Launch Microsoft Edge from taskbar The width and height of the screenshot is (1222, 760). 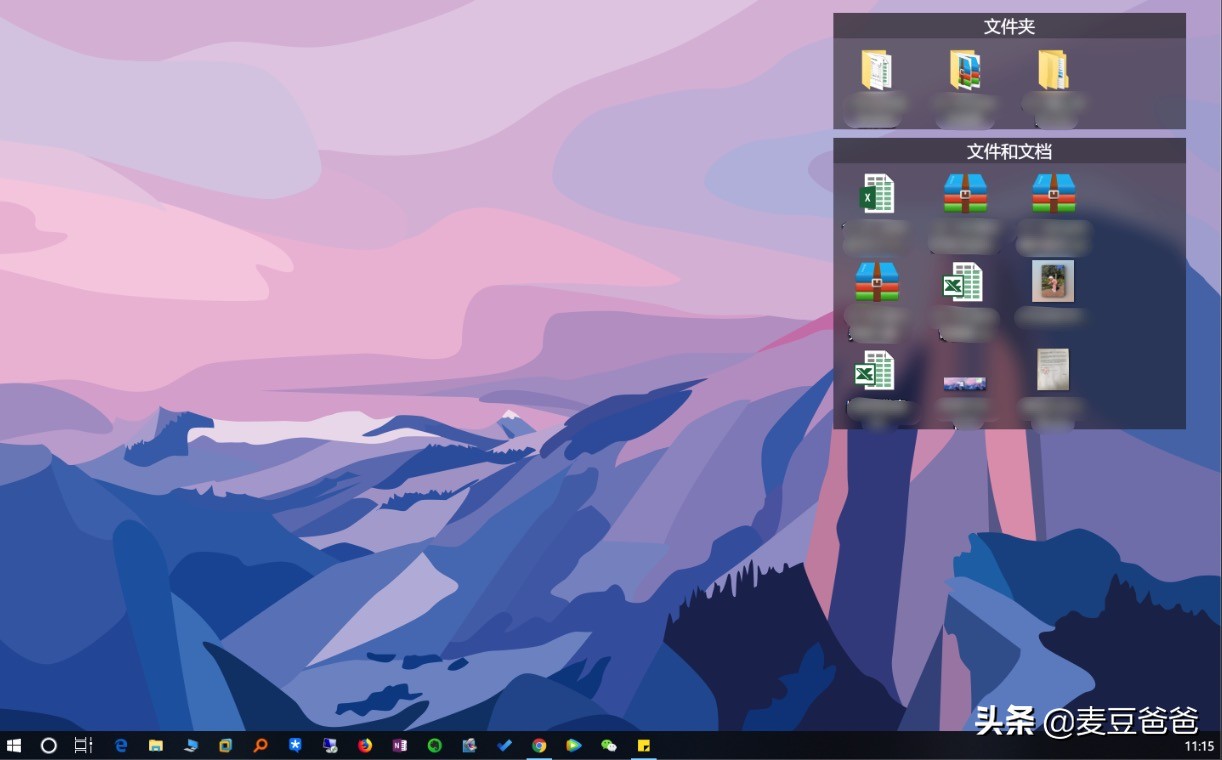click(x=121, y=745)
